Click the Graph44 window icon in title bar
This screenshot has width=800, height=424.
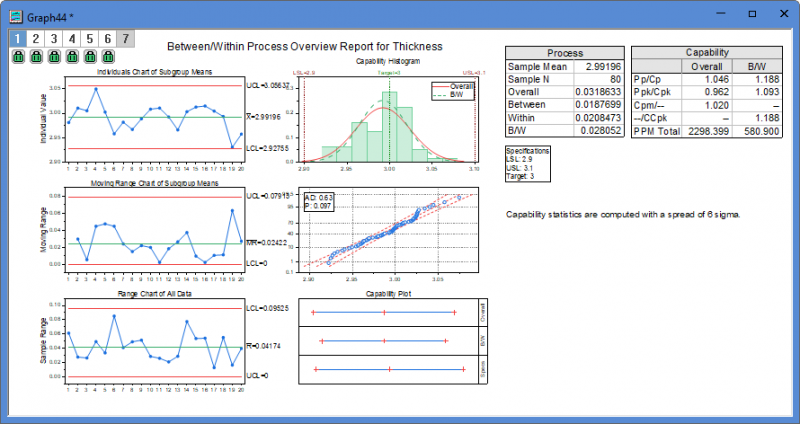coord(17,15)
